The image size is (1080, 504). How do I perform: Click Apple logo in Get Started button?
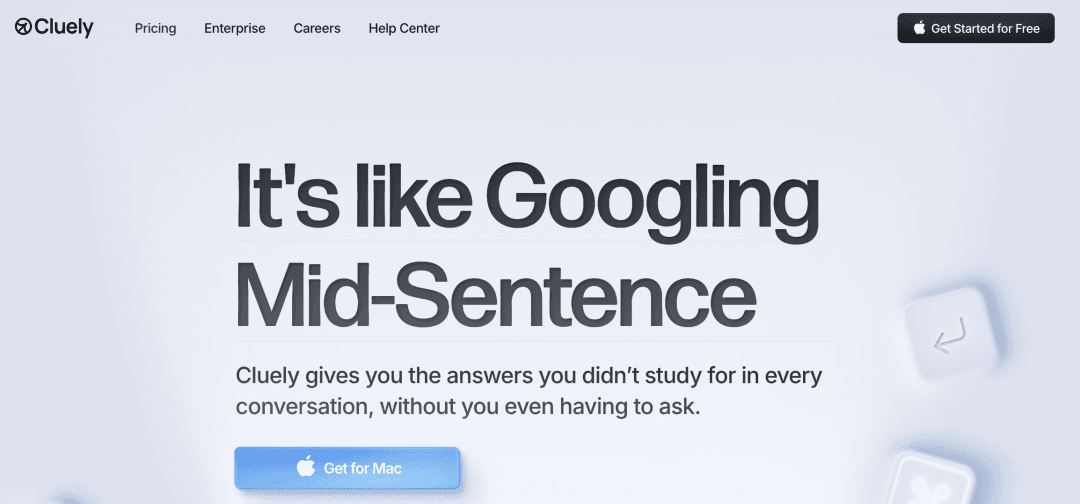[920, 28]
